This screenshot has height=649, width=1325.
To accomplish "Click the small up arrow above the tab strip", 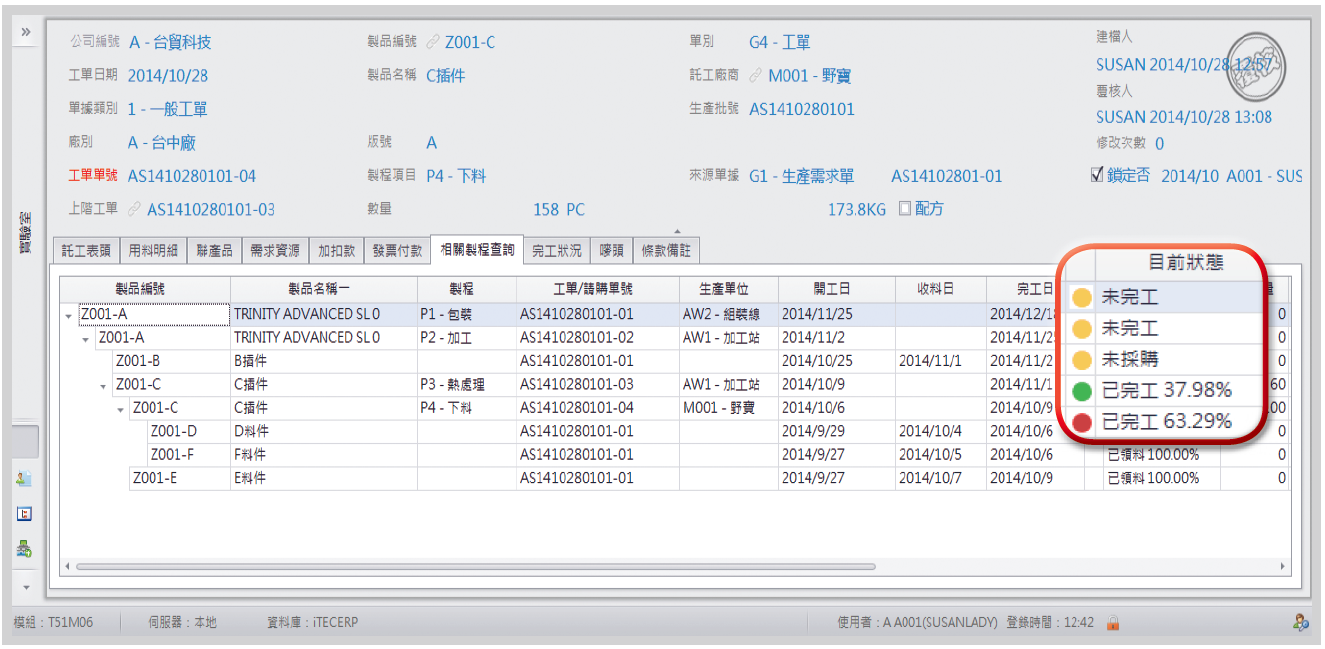I will 677,231.
